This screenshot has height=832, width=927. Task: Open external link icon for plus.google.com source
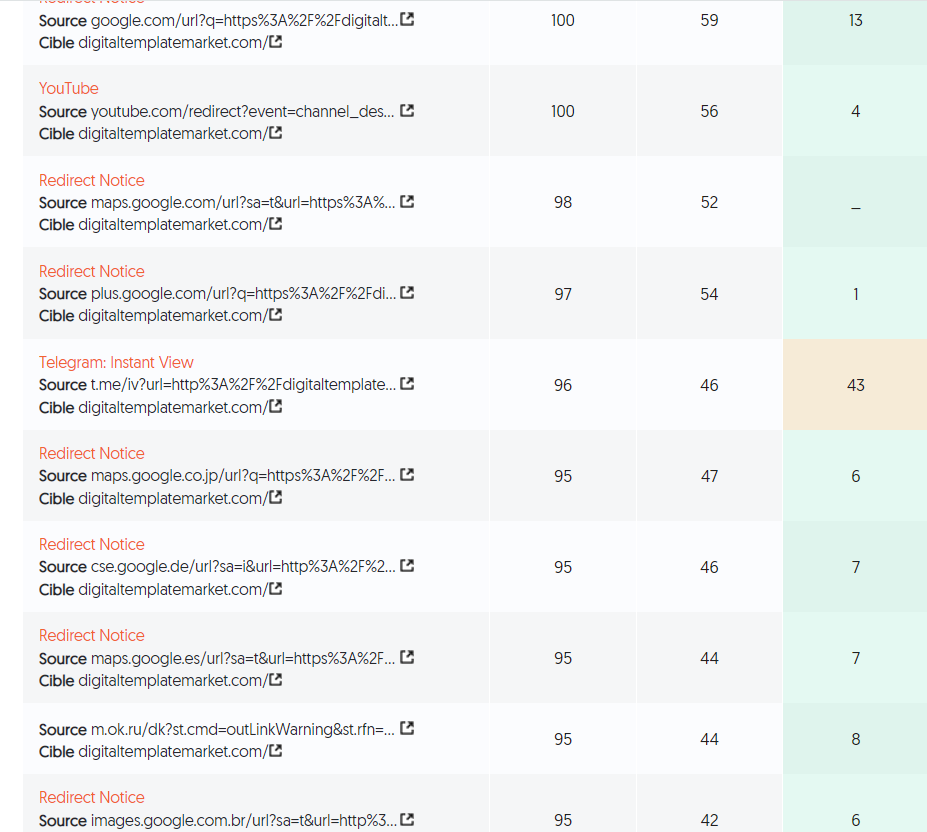407,293
